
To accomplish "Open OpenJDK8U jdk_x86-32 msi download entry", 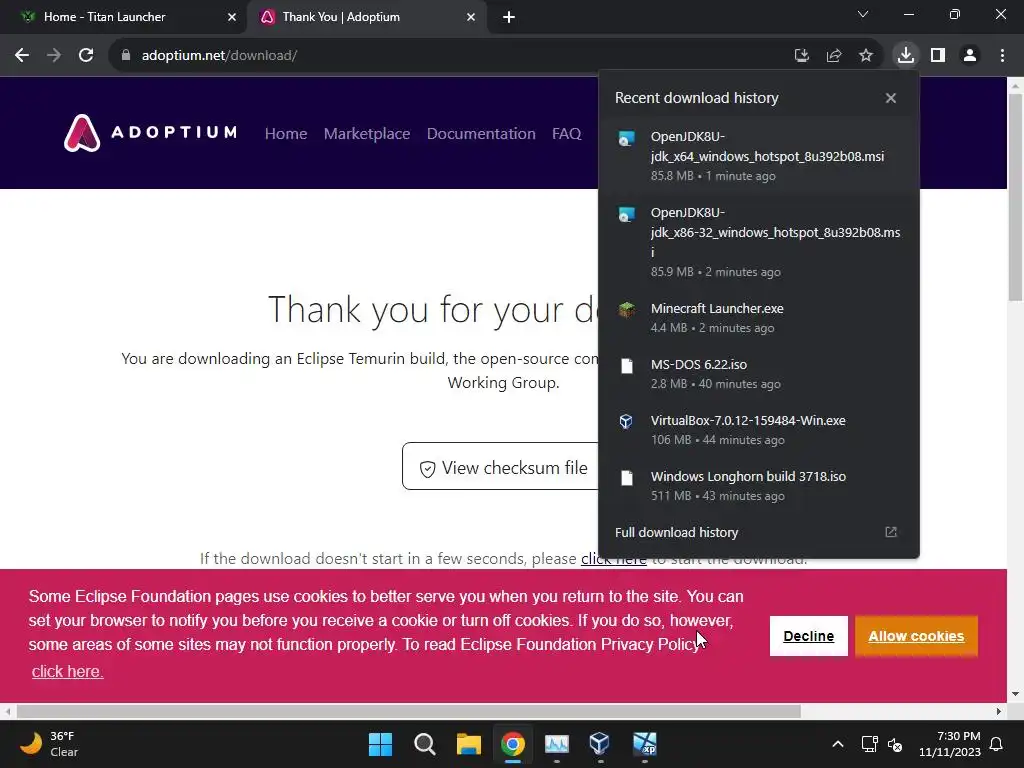I will (759, 242).
